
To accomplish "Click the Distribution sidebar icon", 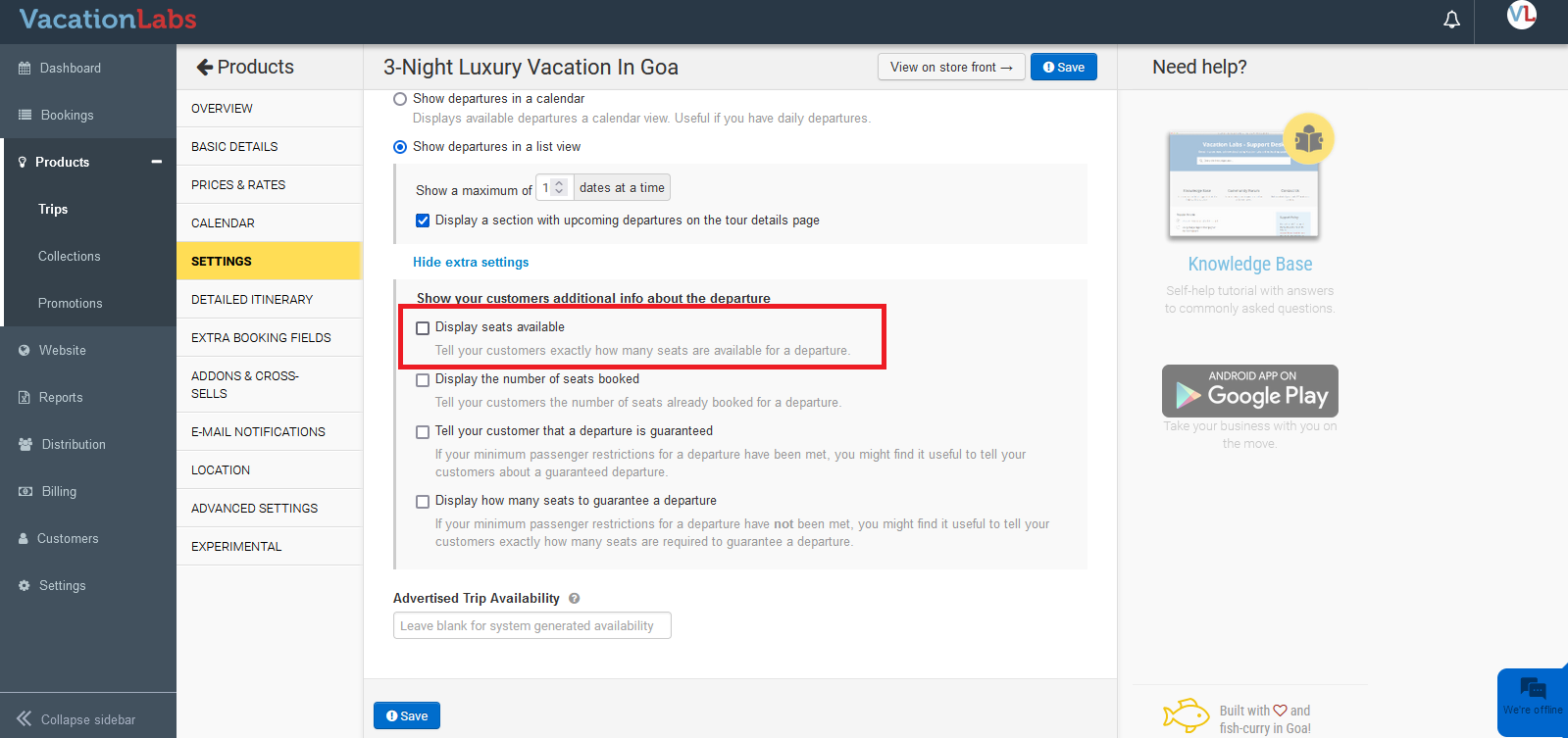I will [25, 445].
